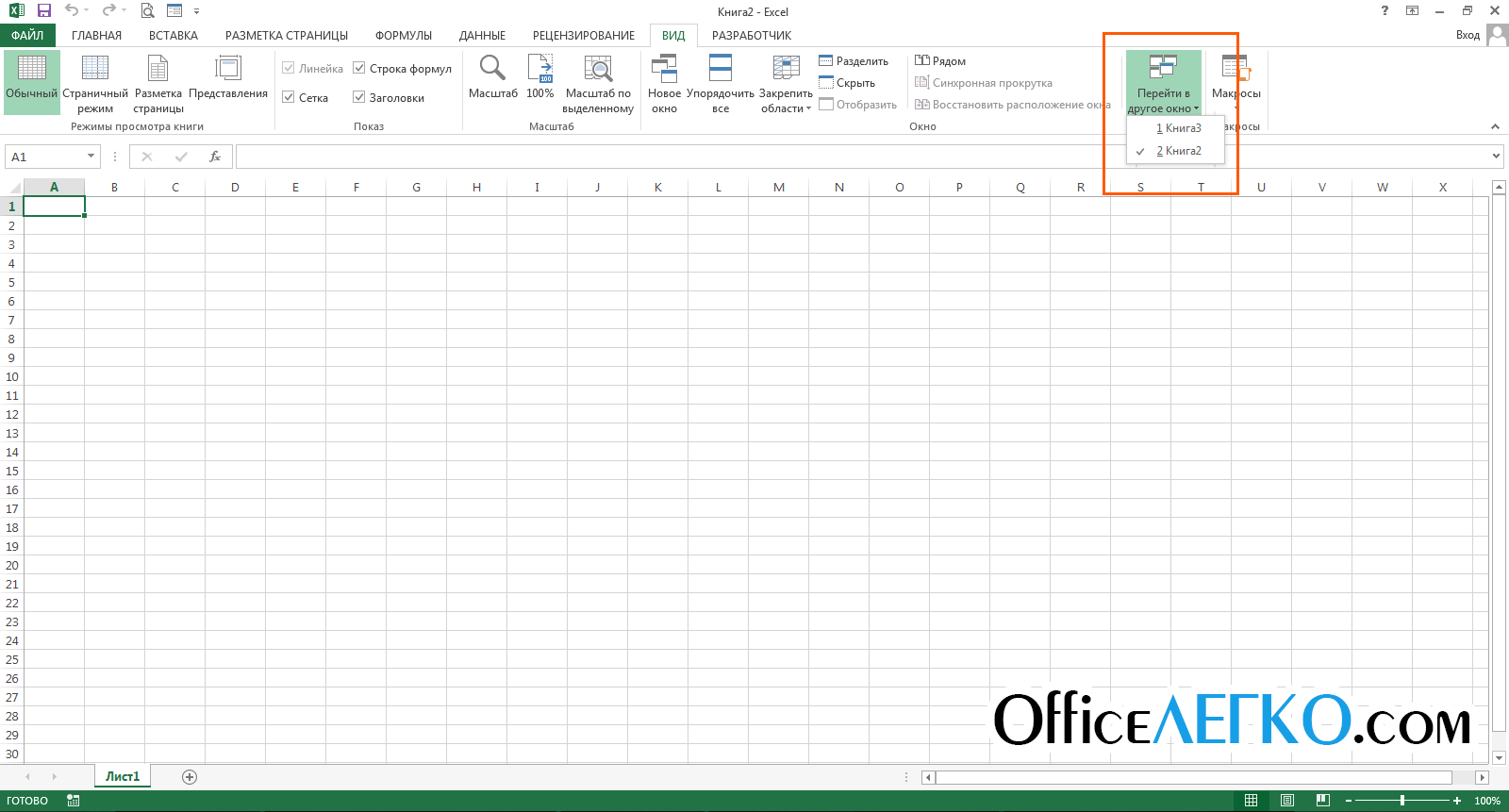Select window 1 Книга3 from the list
This screenshot has height=812, width=1509.
(1176, 128)
